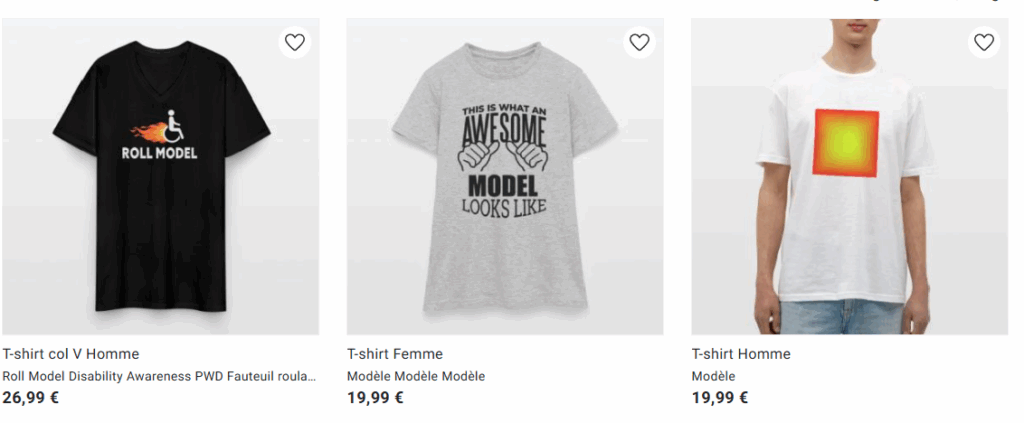Click the 19,99 € price under T-shirt Homme
Screen dimensions: 1024x423
point(720,397)
